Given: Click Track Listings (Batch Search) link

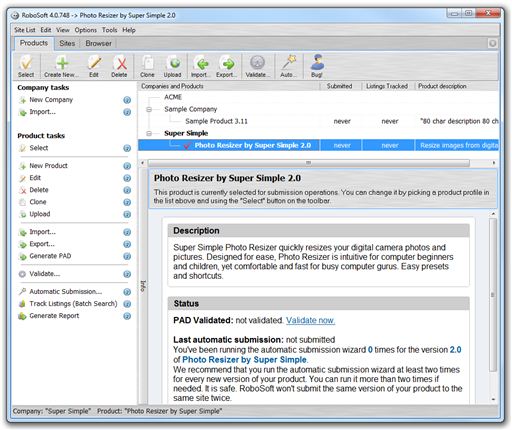Looking at the screenshot, I should (73, 304).
